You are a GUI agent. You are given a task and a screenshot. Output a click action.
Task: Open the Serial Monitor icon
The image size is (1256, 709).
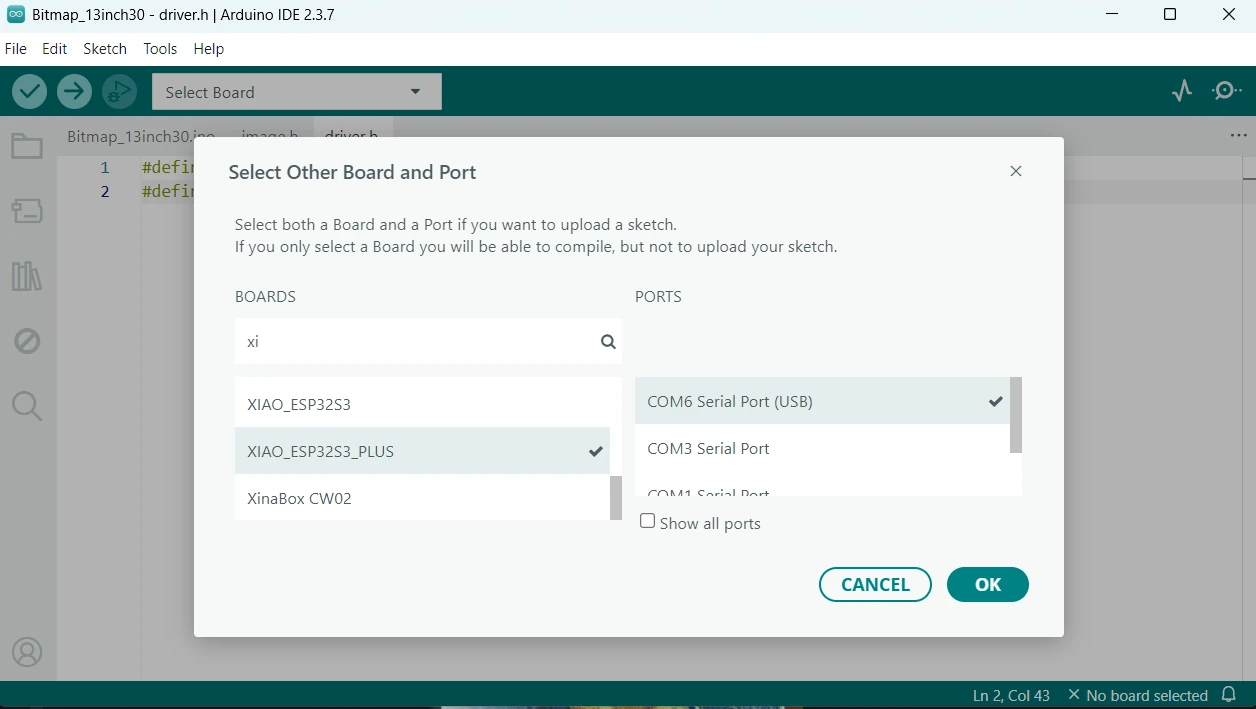(1226, 91)
